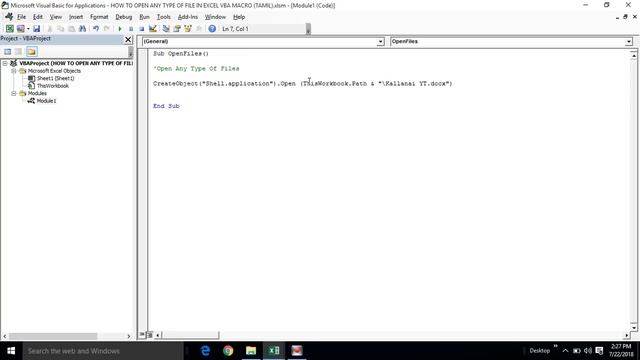This screenshot has width=640, height=360.
Task: Select Sheet1 (Sheet1) in the project tree
Action: 56,78
